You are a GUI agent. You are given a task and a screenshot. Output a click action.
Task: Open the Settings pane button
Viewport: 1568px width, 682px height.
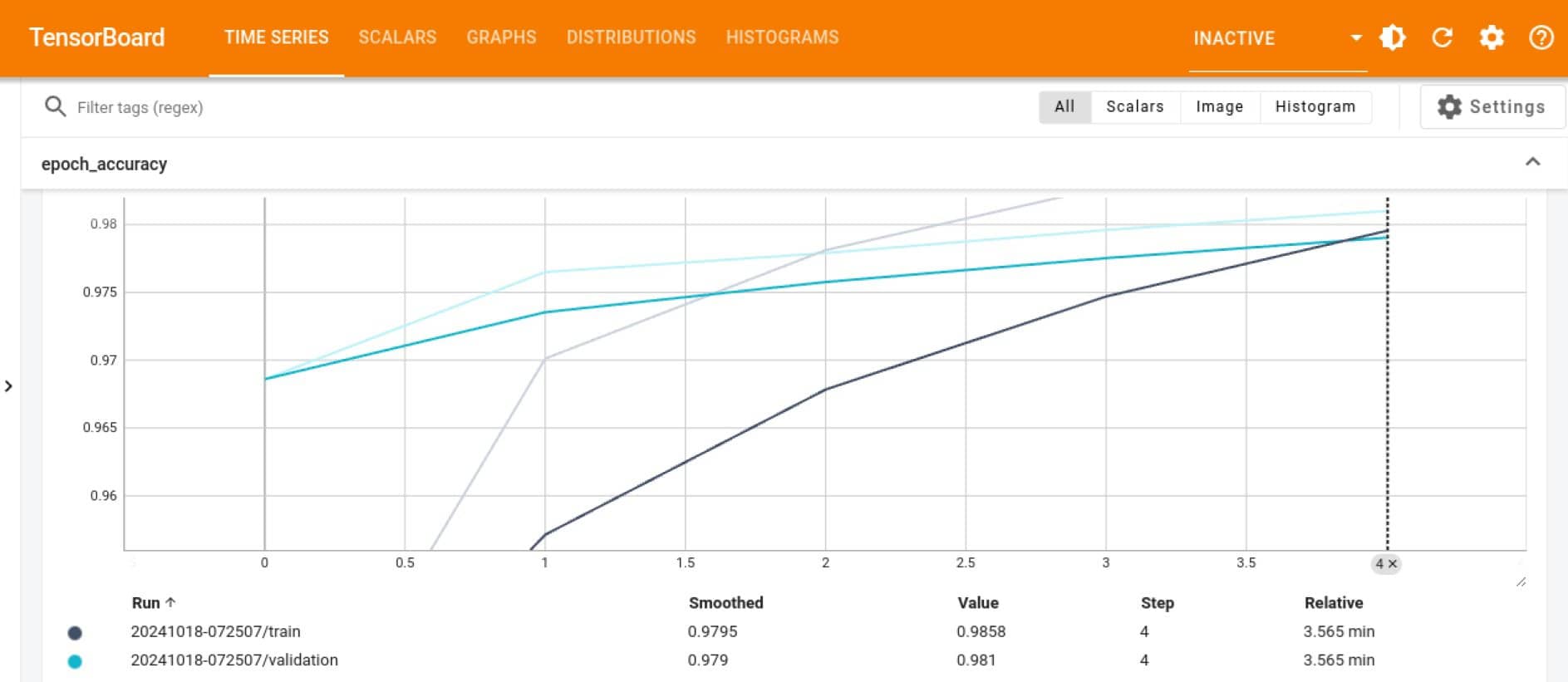(1492, 106)
